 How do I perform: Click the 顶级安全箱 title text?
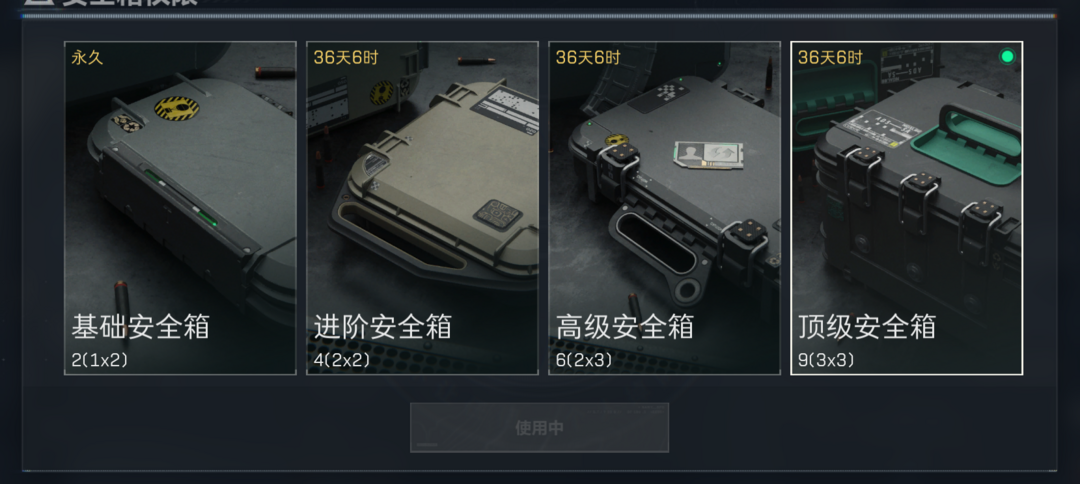coord(867,326)
